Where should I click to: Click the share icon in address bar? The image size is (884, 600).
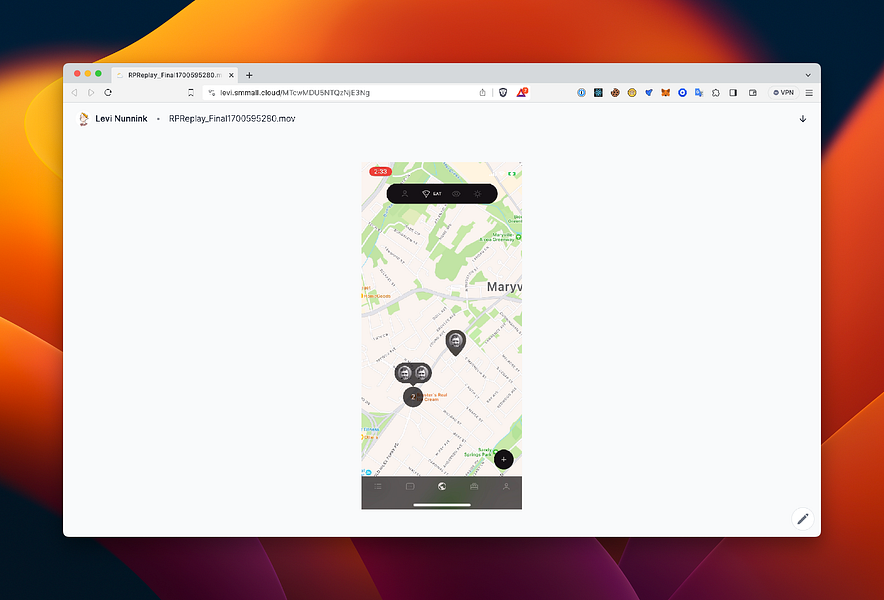point(483,92)
